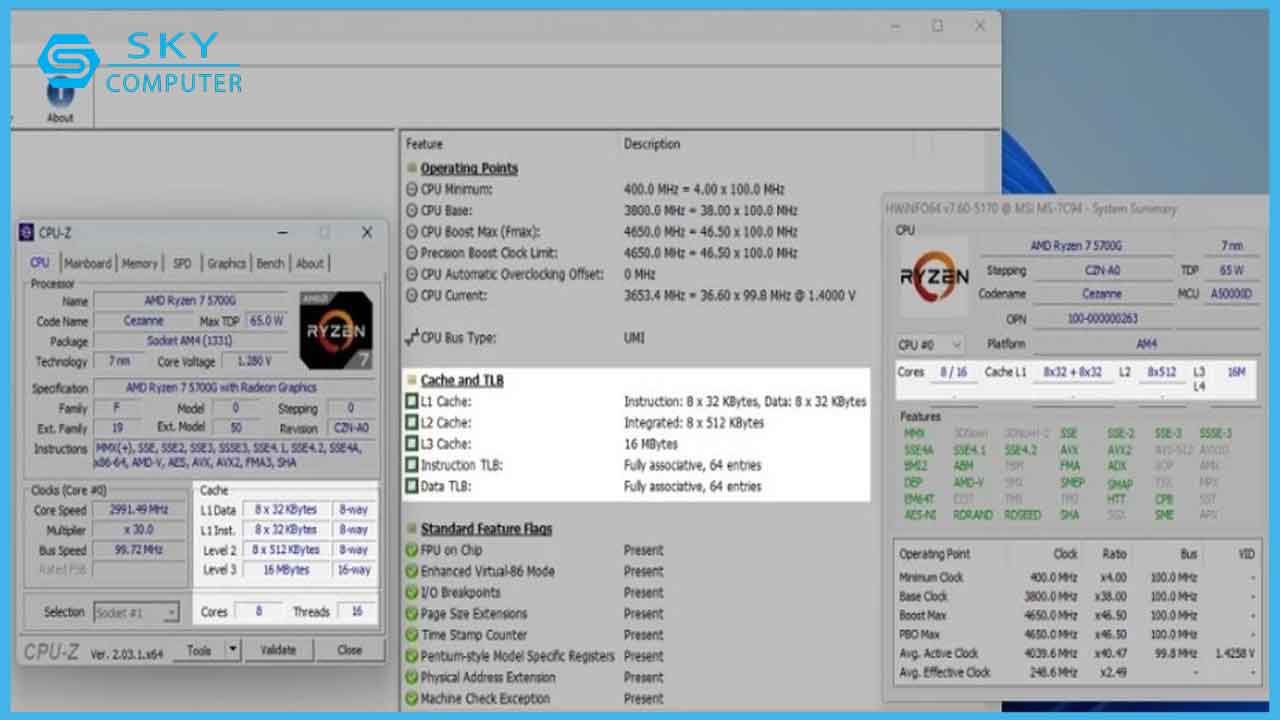
Task: Select the Standard Feature Flags section header
Action: 486,529
